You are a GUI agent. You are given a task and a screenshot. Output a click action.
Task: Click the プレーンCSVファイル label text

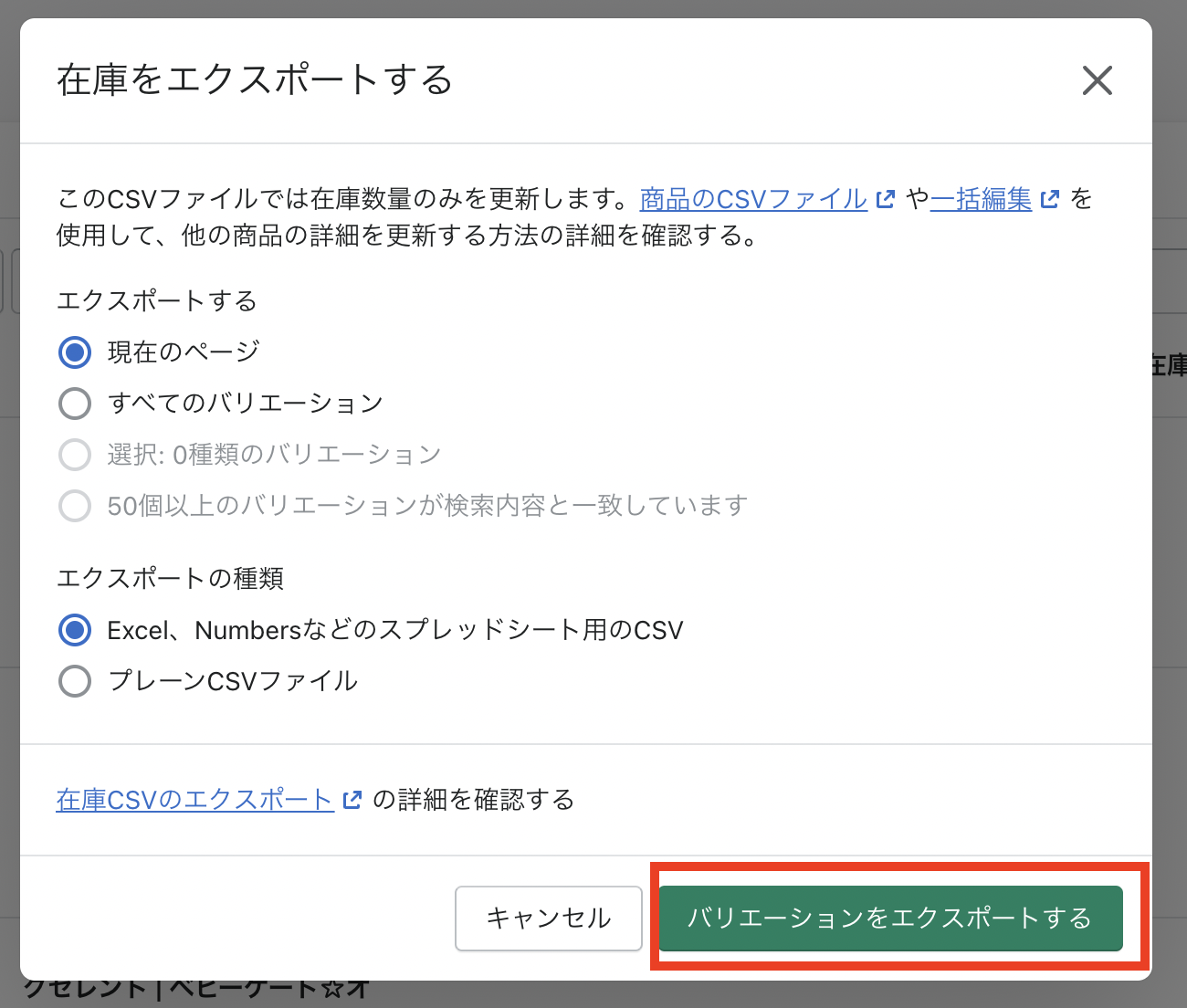point(232,681)
